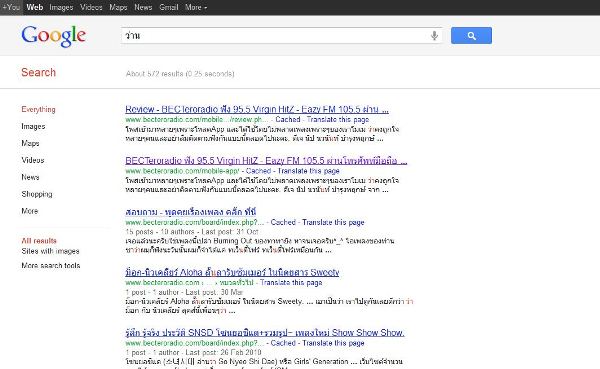Open News in the top navigation bar
The width and height of the screenshot is (600, 369).
click(143, 7)
